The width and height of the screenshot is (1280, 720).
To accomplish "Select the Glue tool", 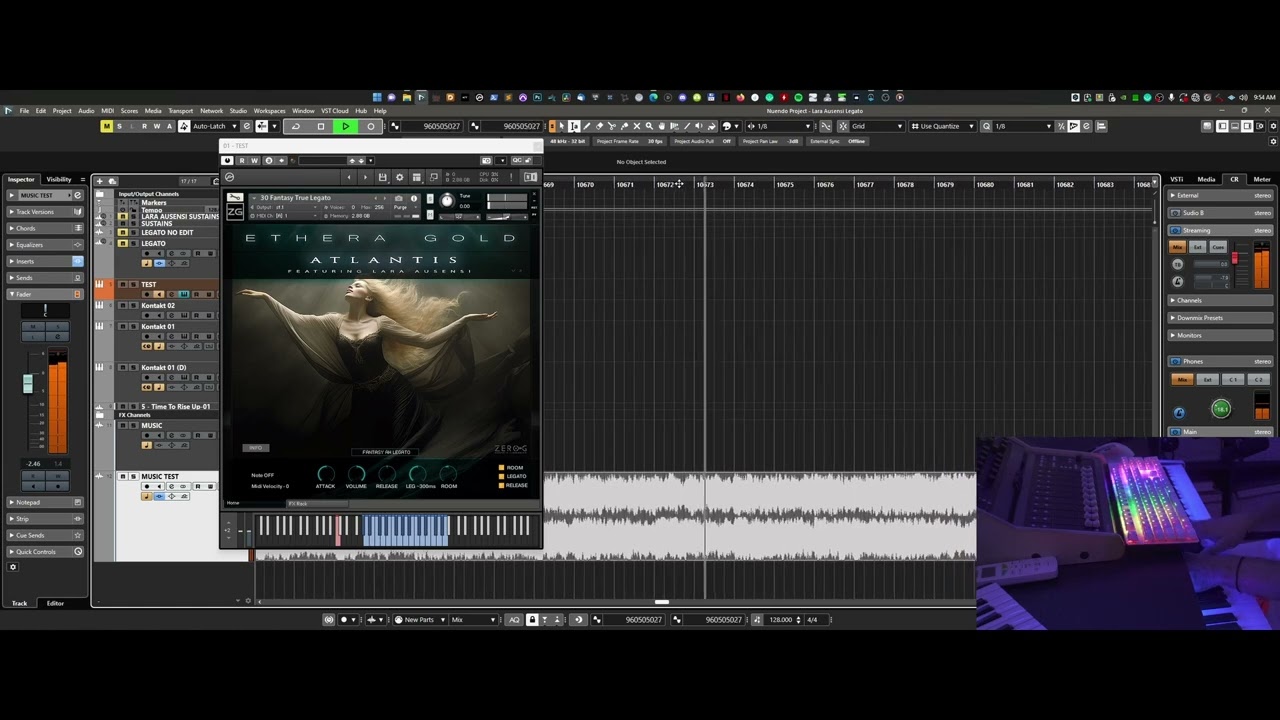I will click(624, 126).
